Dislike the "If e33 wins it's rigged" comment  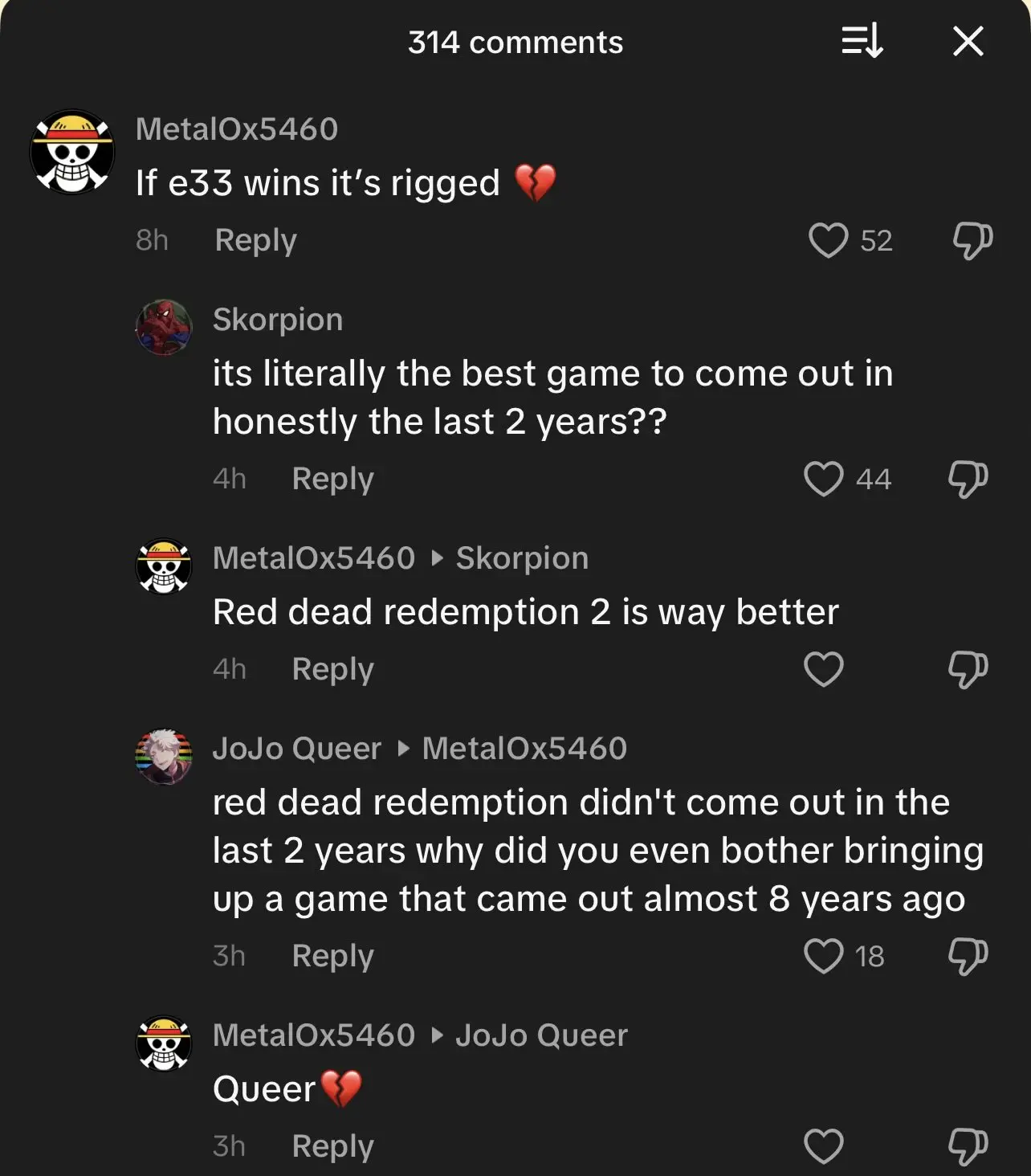[972, 240]
